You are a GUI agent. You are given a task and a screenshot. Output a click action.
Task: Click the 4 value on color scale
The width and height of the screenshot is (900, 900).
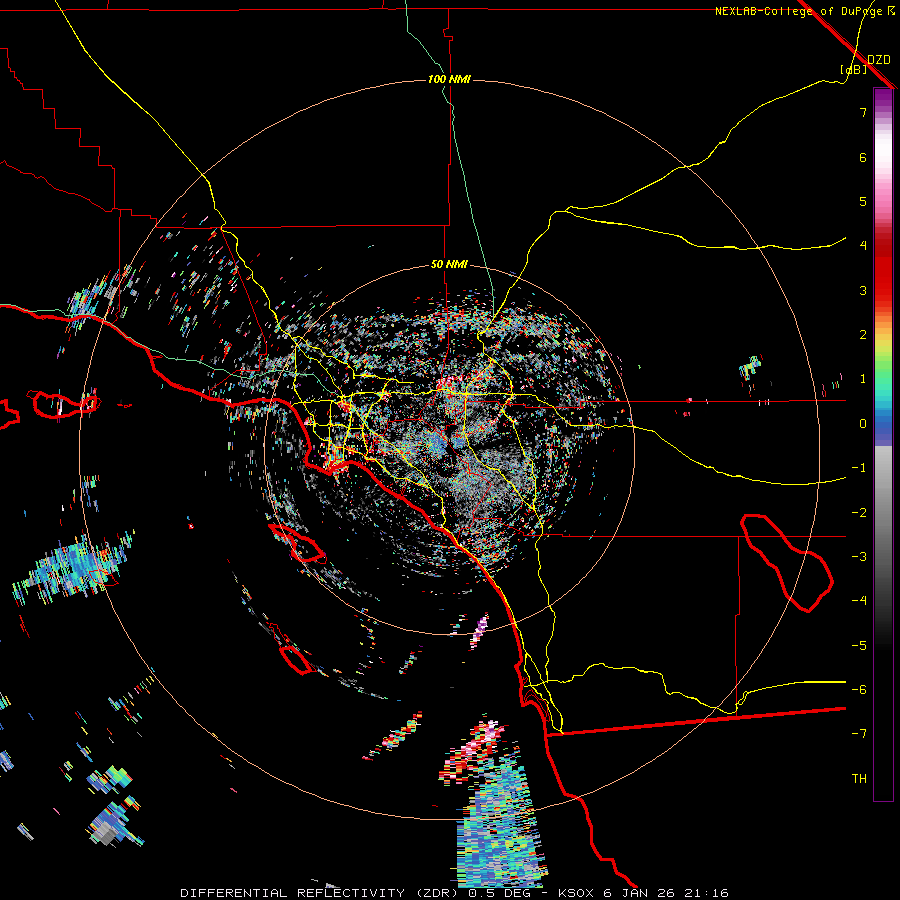863,246
